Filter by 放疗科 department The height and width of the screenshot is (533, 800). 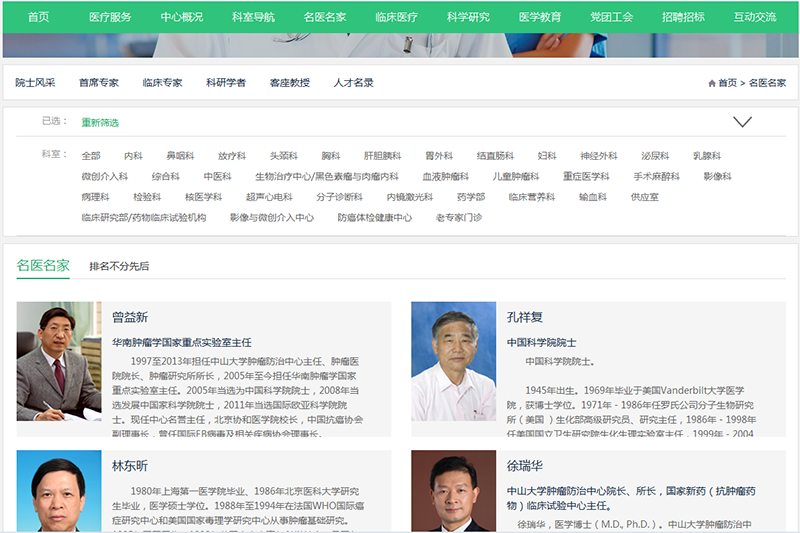(232, 156)
